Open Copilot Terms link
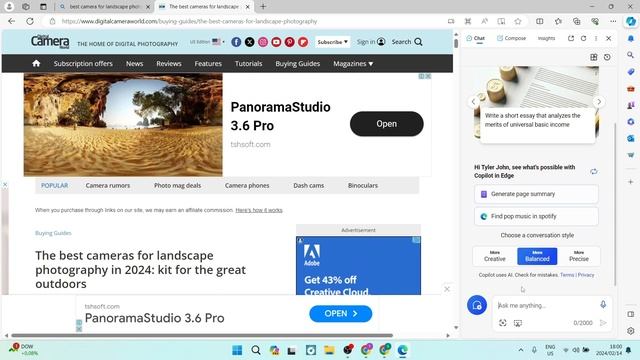Screen dimensions: 640x360 (567, 275)
